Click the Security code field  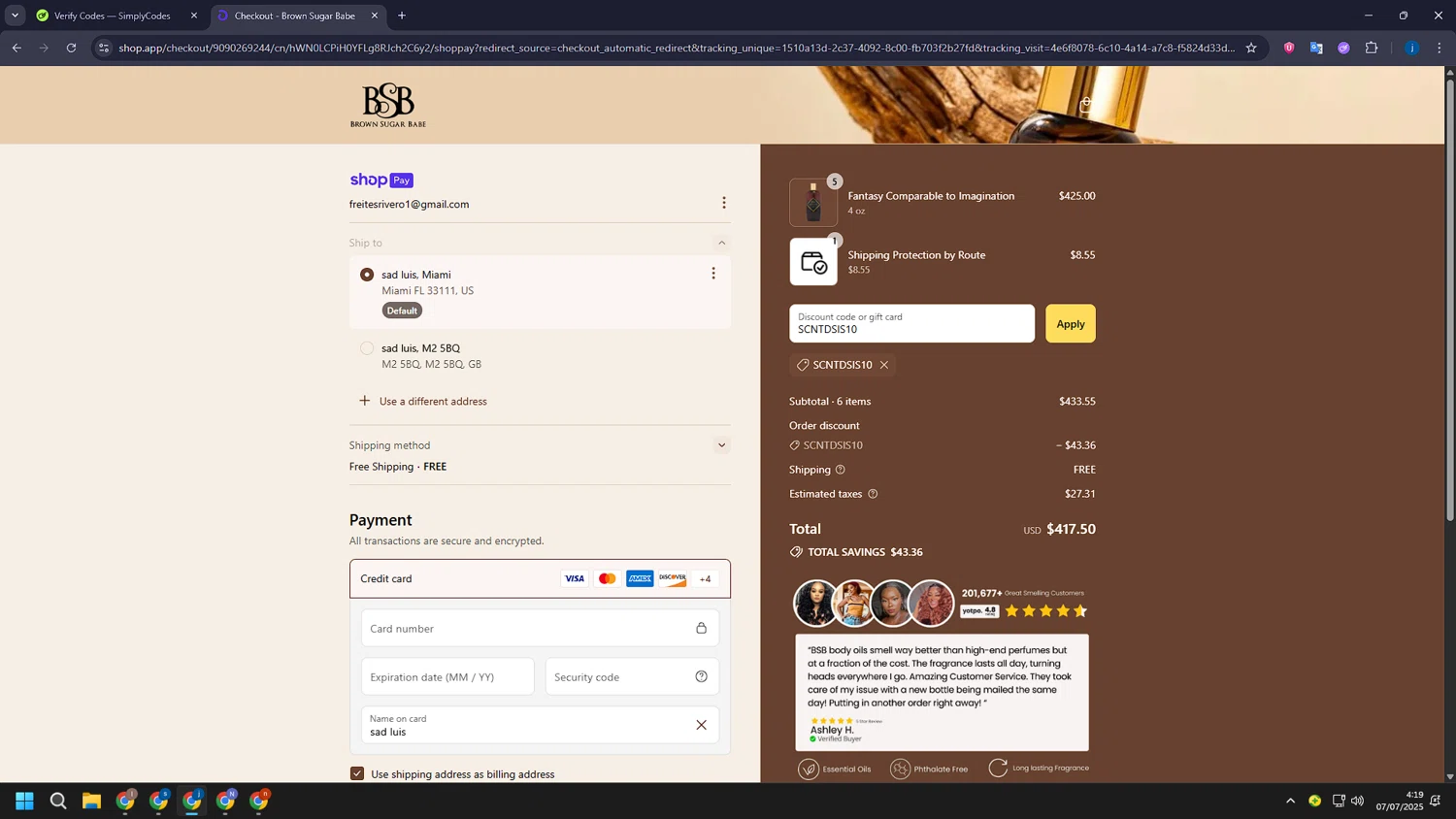(632, 676)
